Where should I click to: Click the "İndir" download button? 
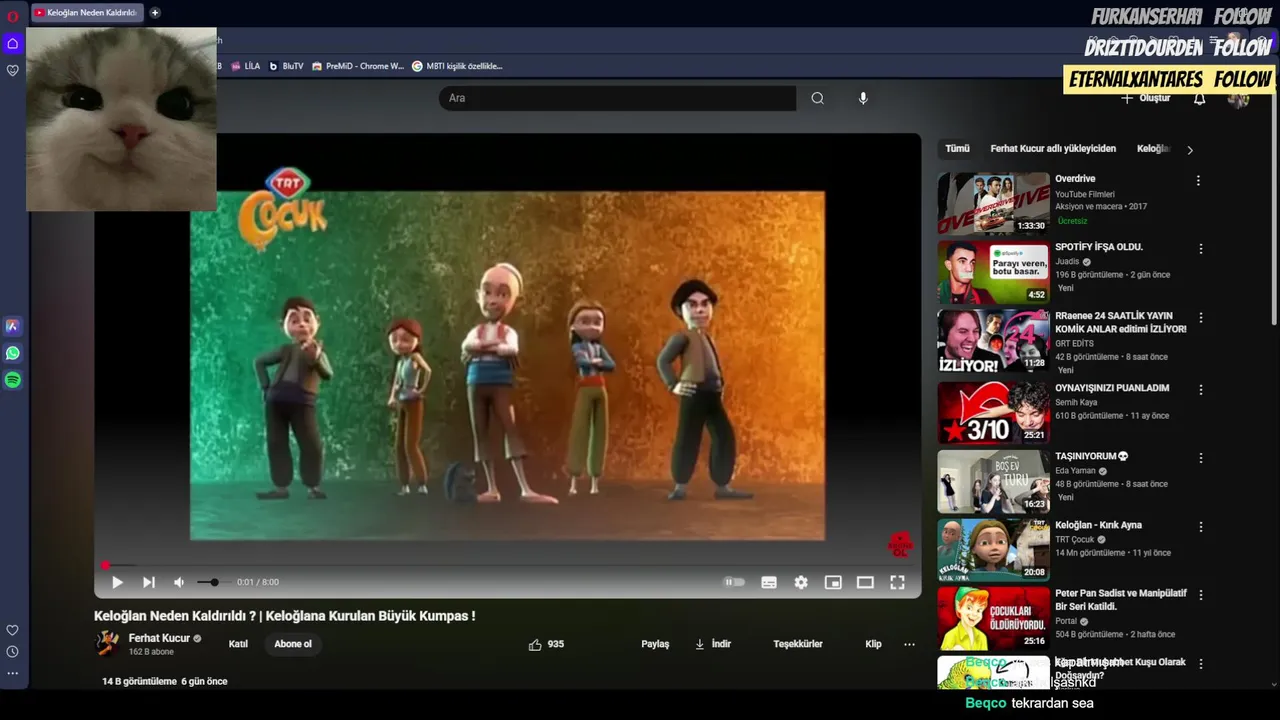(713, 644)
